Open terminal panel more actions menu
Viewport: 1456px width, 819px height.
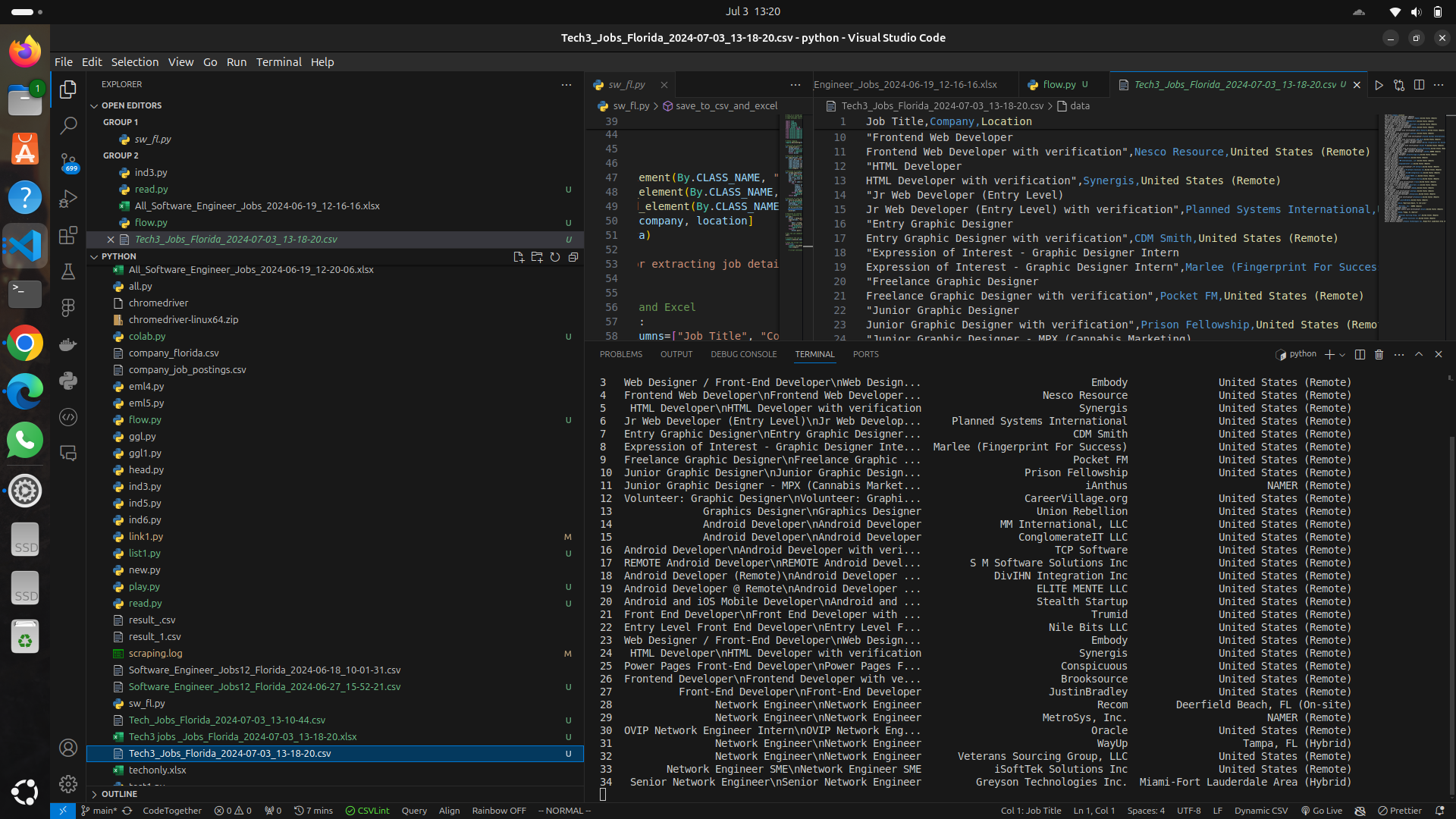coord(1399,354)
